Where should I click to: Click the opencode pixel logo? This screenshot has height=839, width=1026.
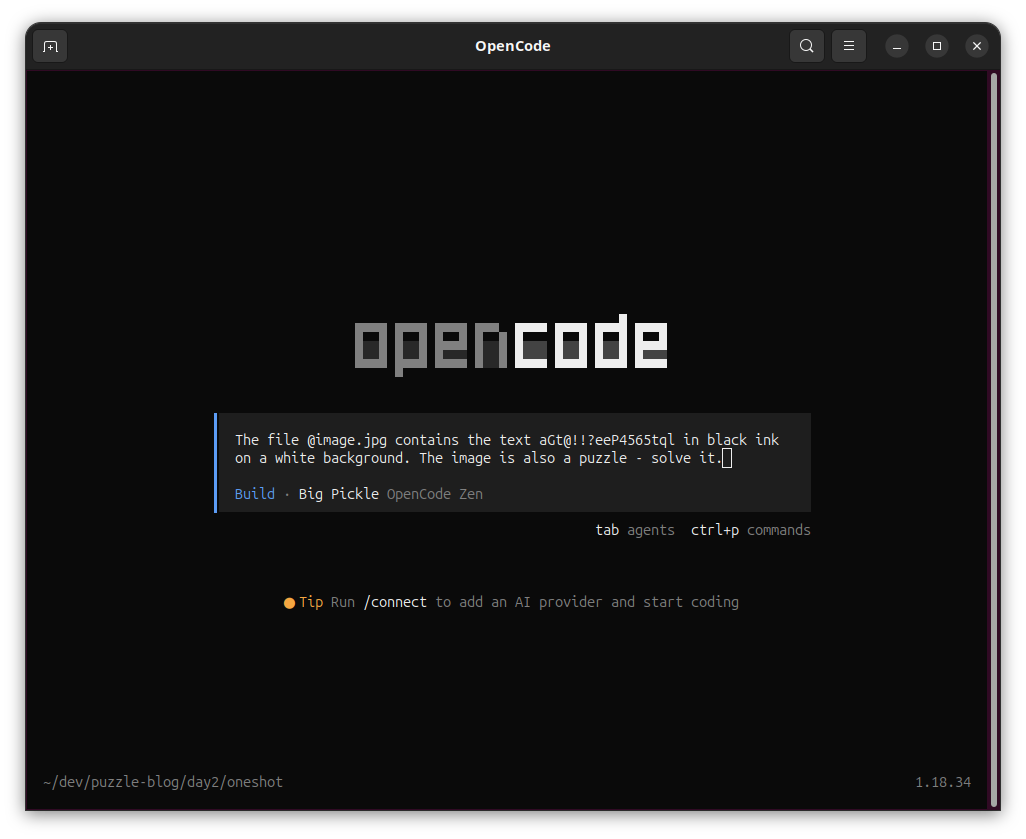(x=511, y=345)
